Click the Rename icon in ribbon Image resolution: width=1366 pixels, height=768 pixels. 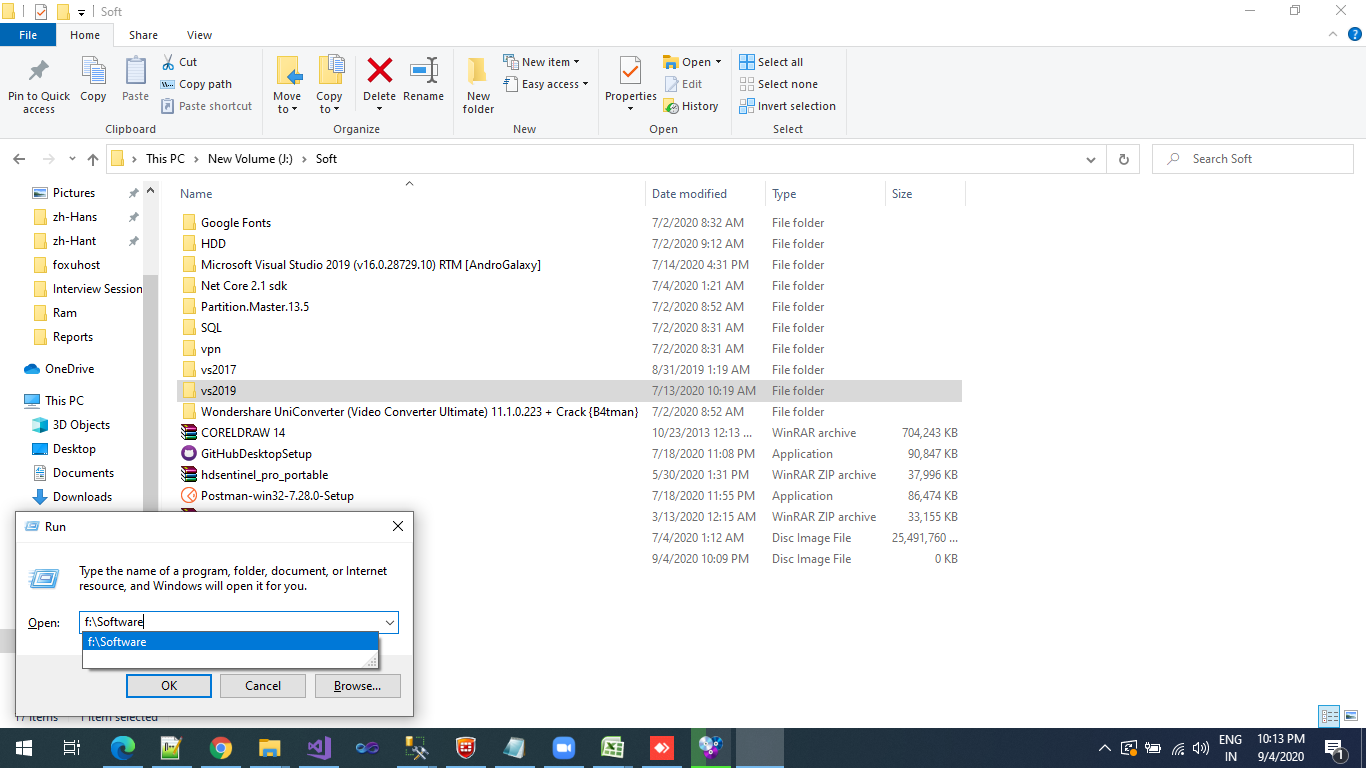[423, 72]
